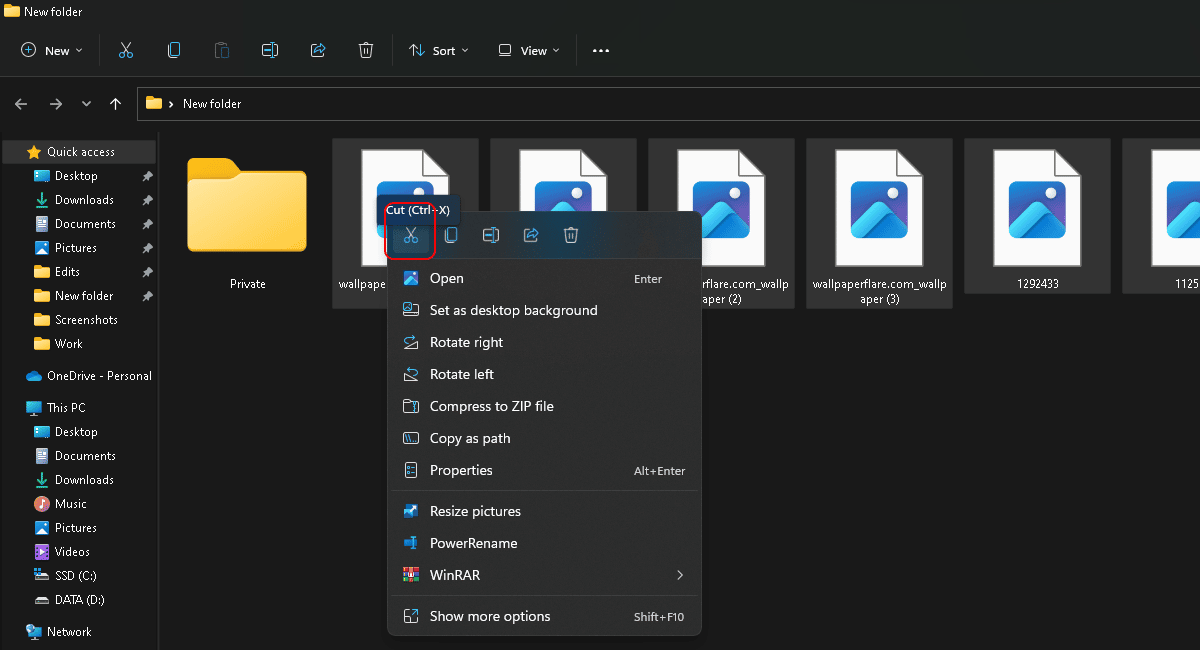Select Compress to ZIP file
This screenshot has height=650, width=1200.
pyautogui.click(x=491, y=406)
